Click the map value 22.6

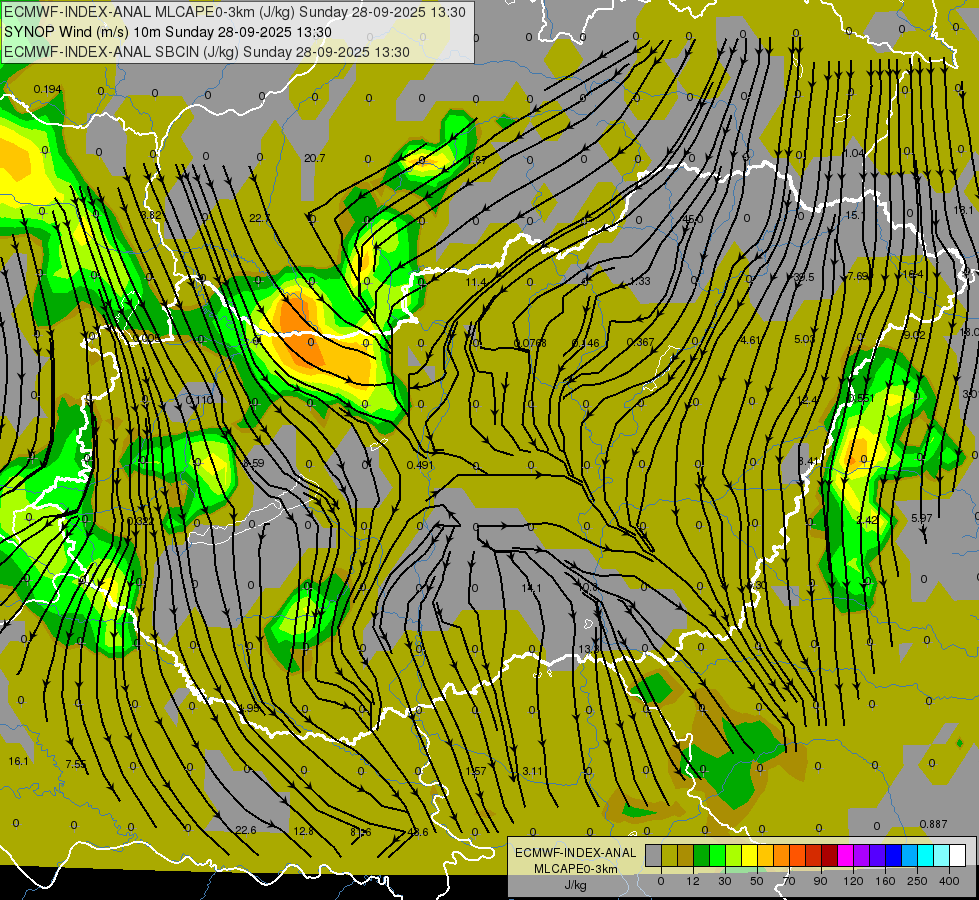tap(246, 830)
